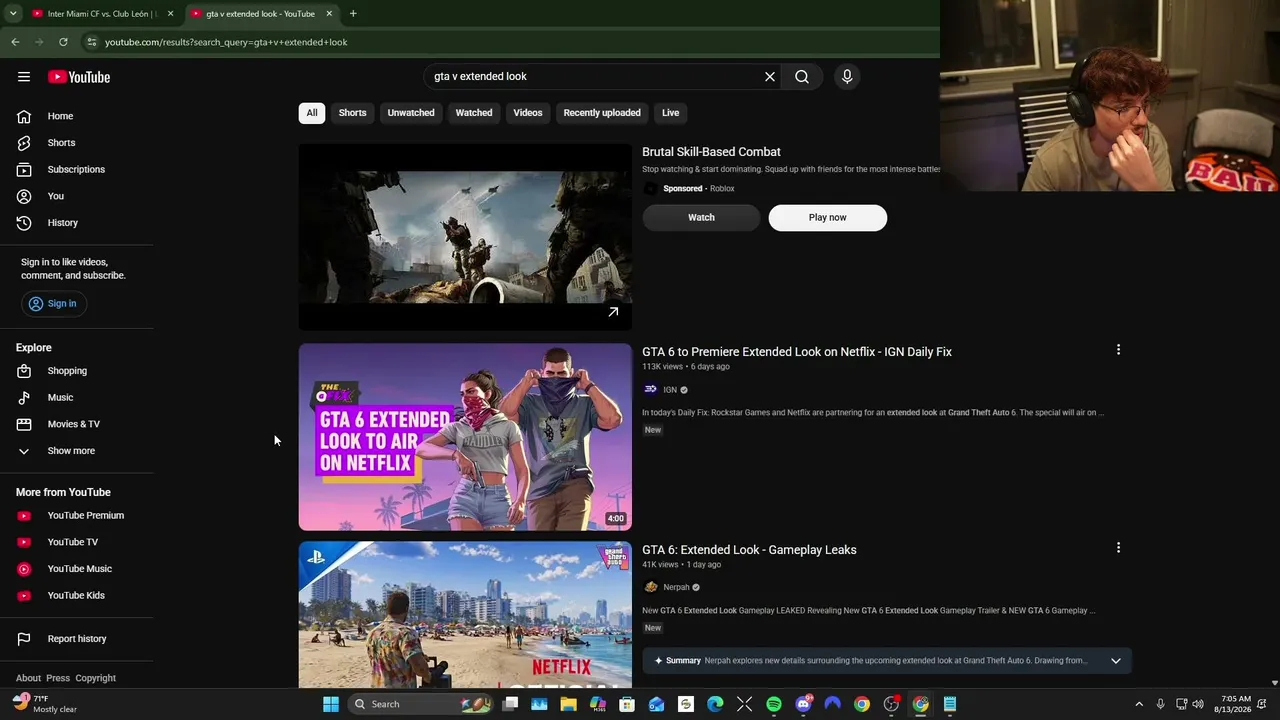This screenshot has width=1280, height=720.
Task: Click Play now on the sponsored ad
Action: click(827, 218)
